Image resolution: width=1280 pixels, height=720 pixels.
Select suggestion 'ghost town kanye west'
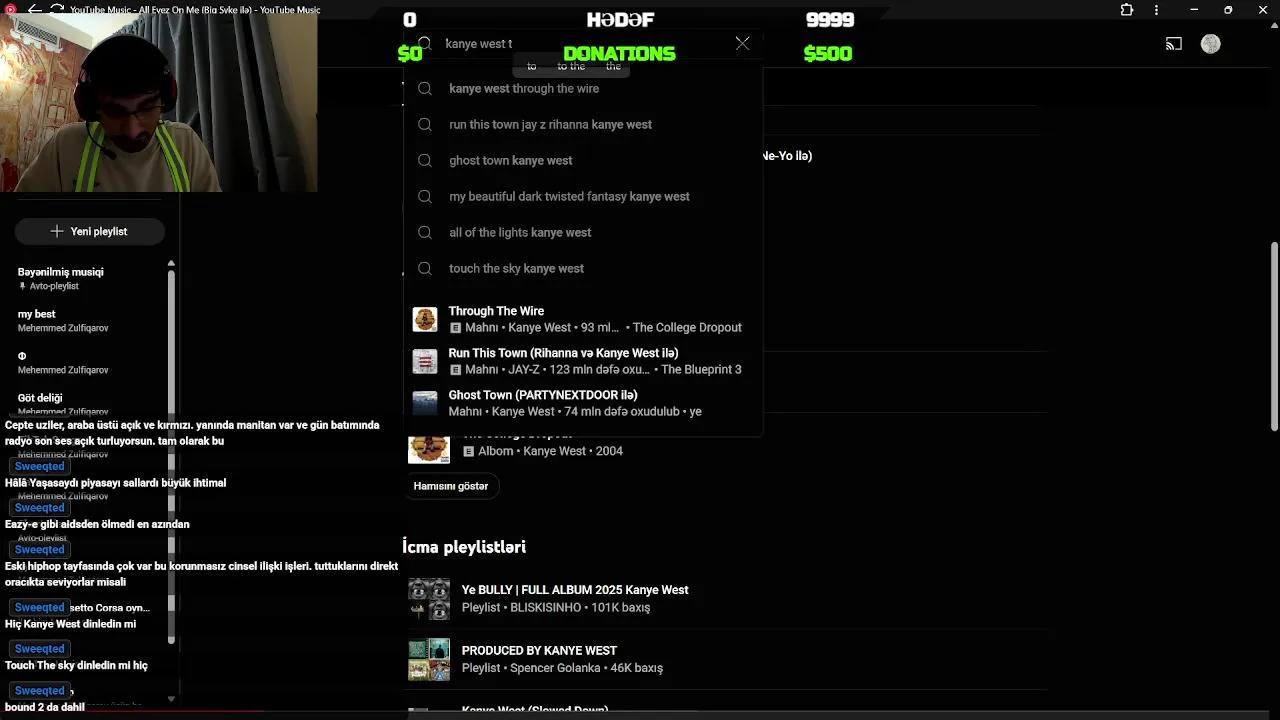pos(583,161)
